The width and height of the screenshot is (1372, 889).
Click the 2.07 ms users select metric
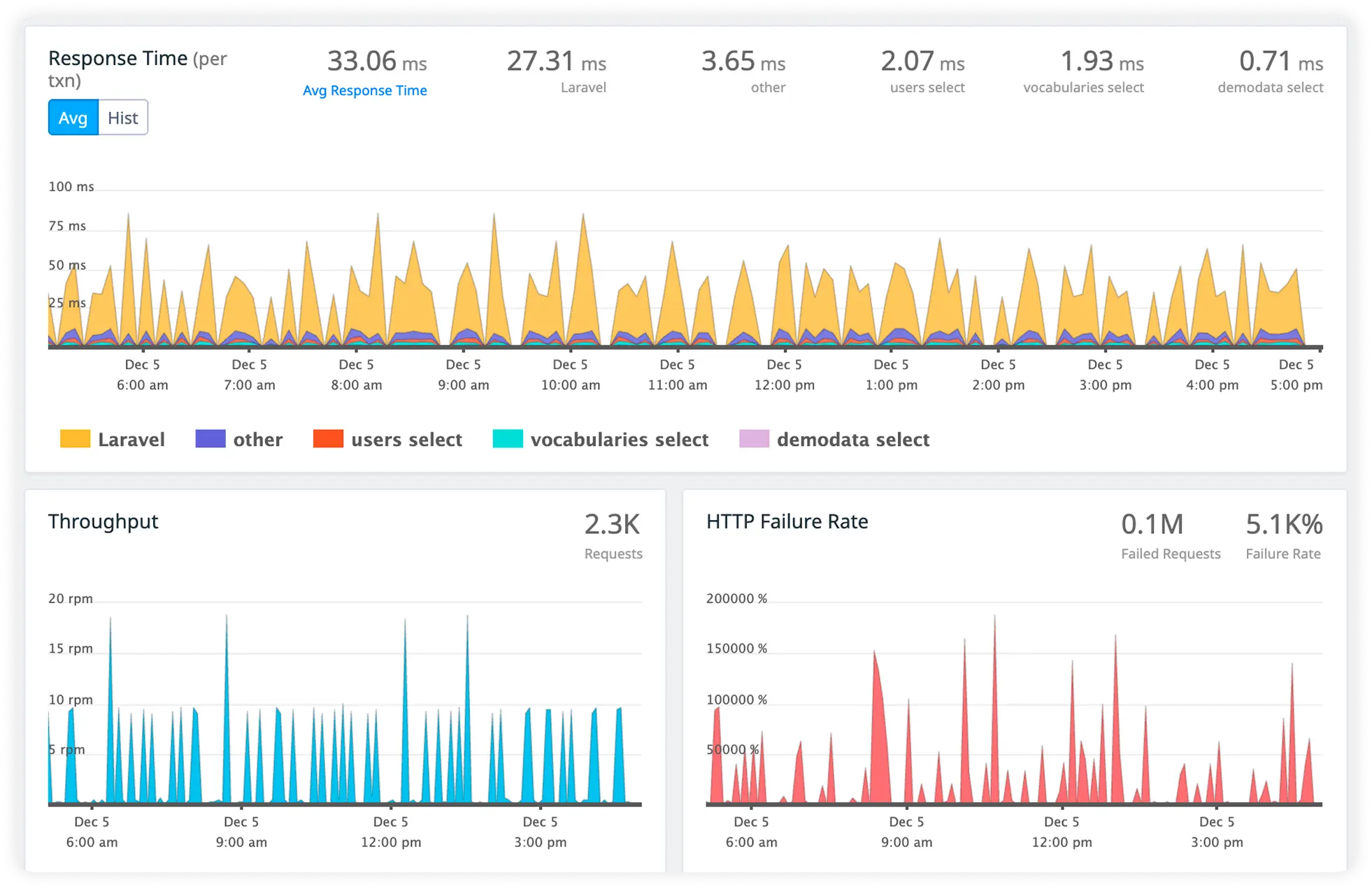(x=923, y=62)
